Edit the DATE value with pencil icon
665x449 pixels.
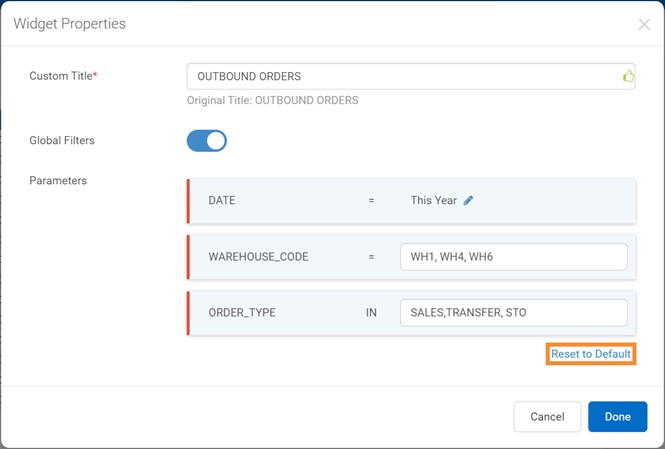click(468, 200)
